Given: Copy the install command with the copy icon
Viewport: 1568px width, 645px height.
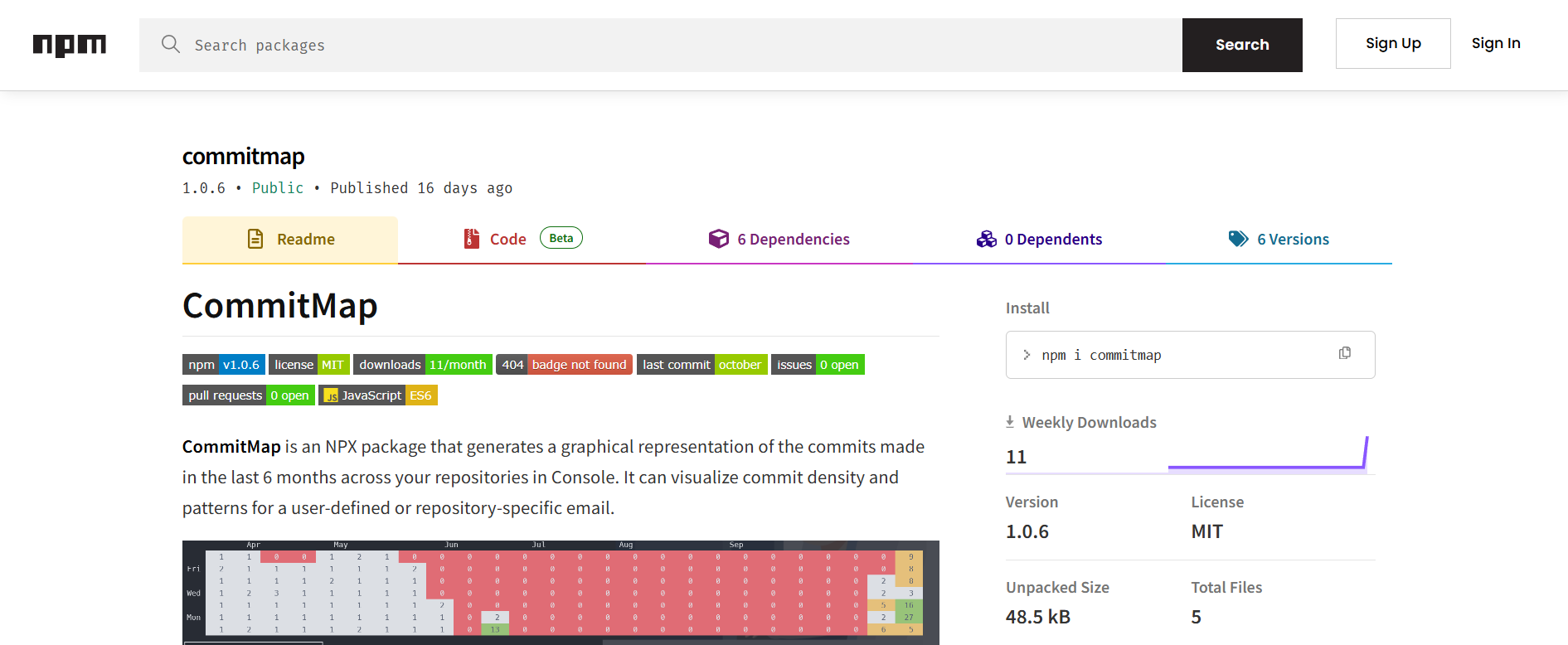Looking at the screenshot, I should [x=1345, y=353].
